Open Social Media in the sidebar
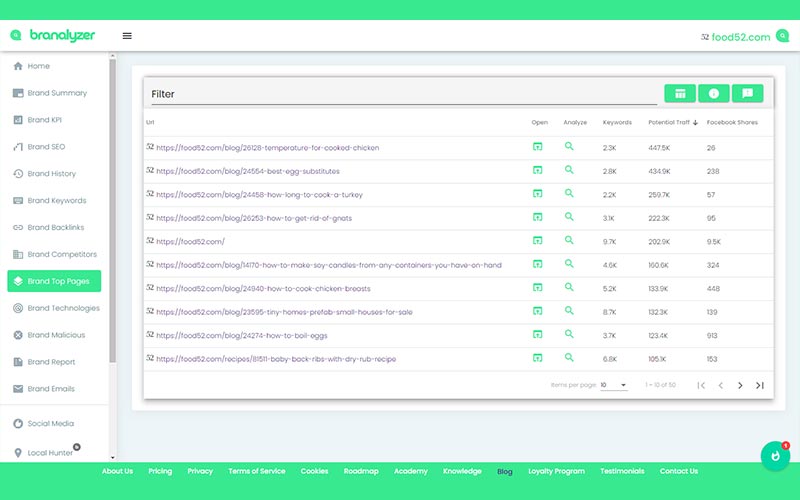800x500 pixels. [x=43, y=423]
